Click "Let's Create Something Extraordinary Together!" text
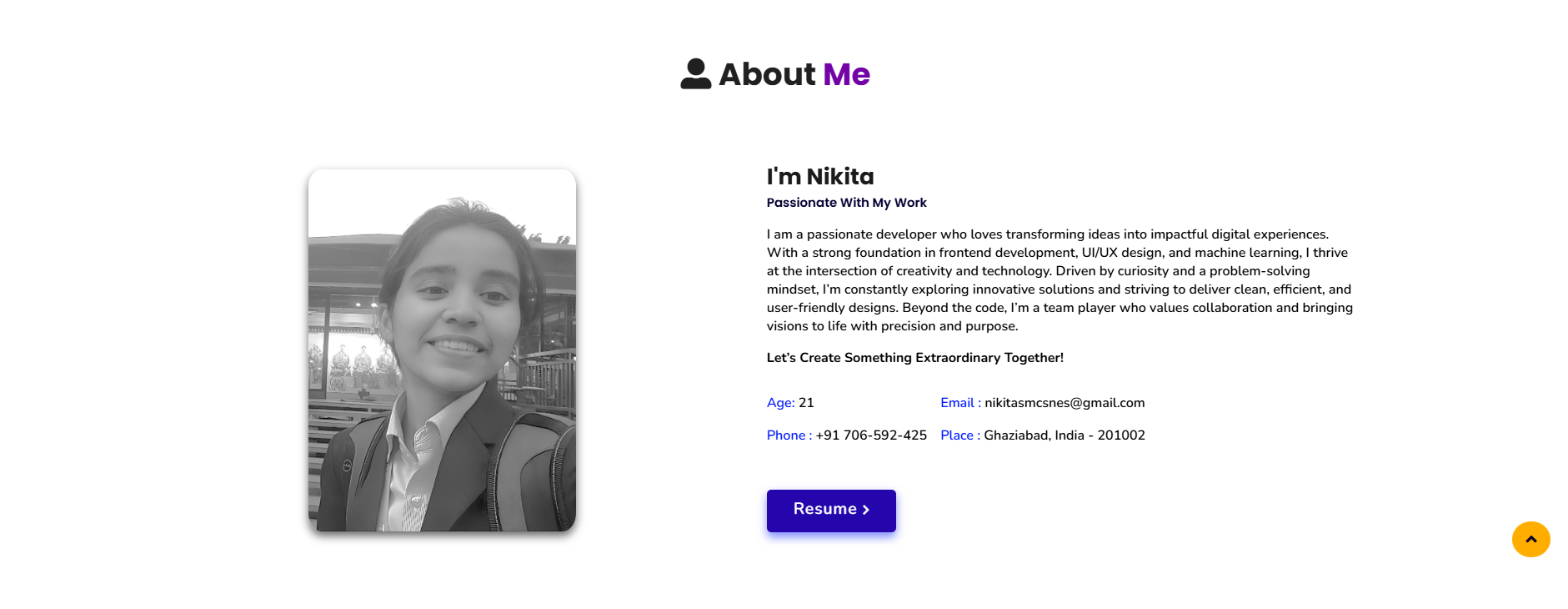The image size is (1568, 609). (x=914, y=358)
